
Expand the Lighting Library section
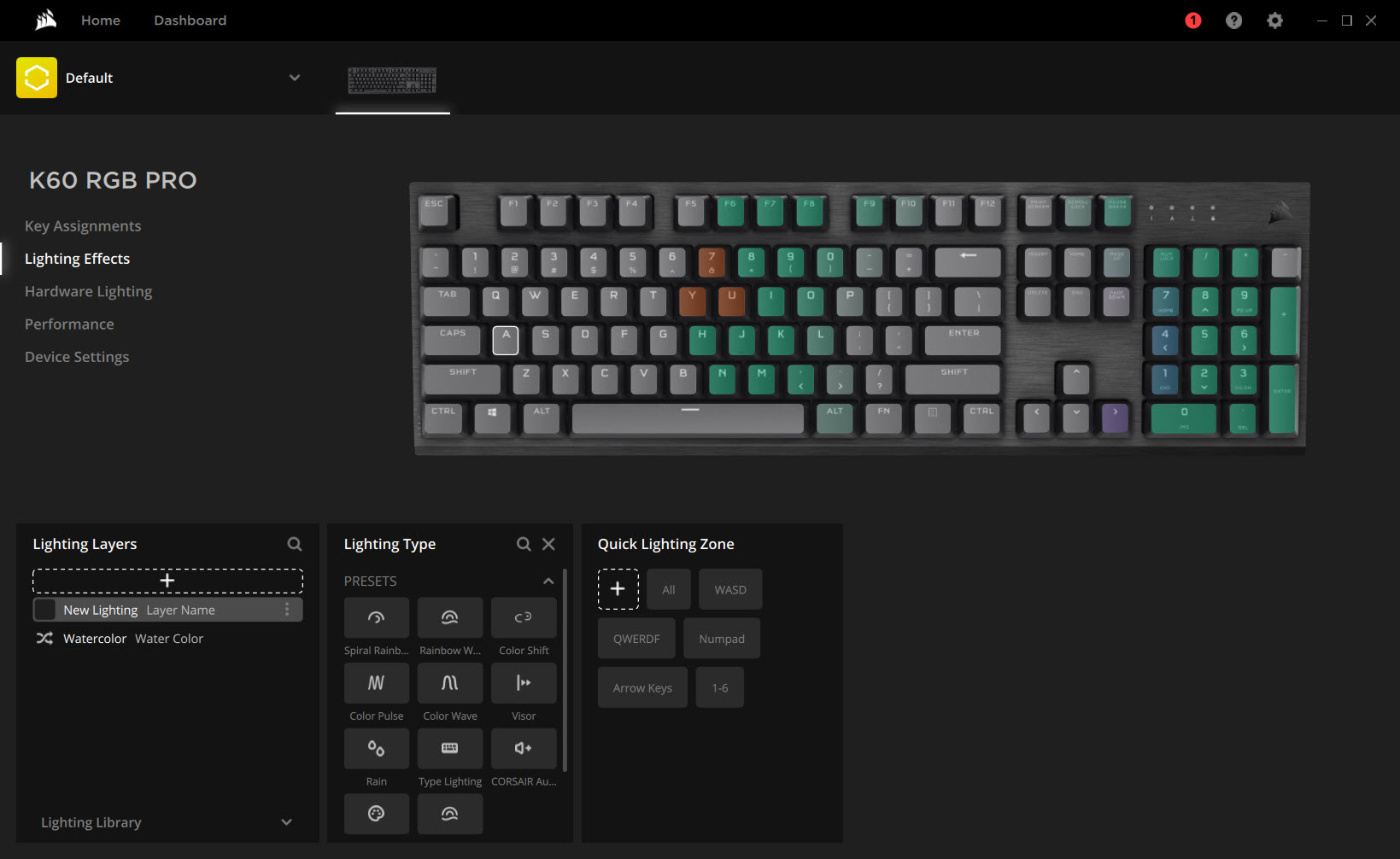(286, 822)
